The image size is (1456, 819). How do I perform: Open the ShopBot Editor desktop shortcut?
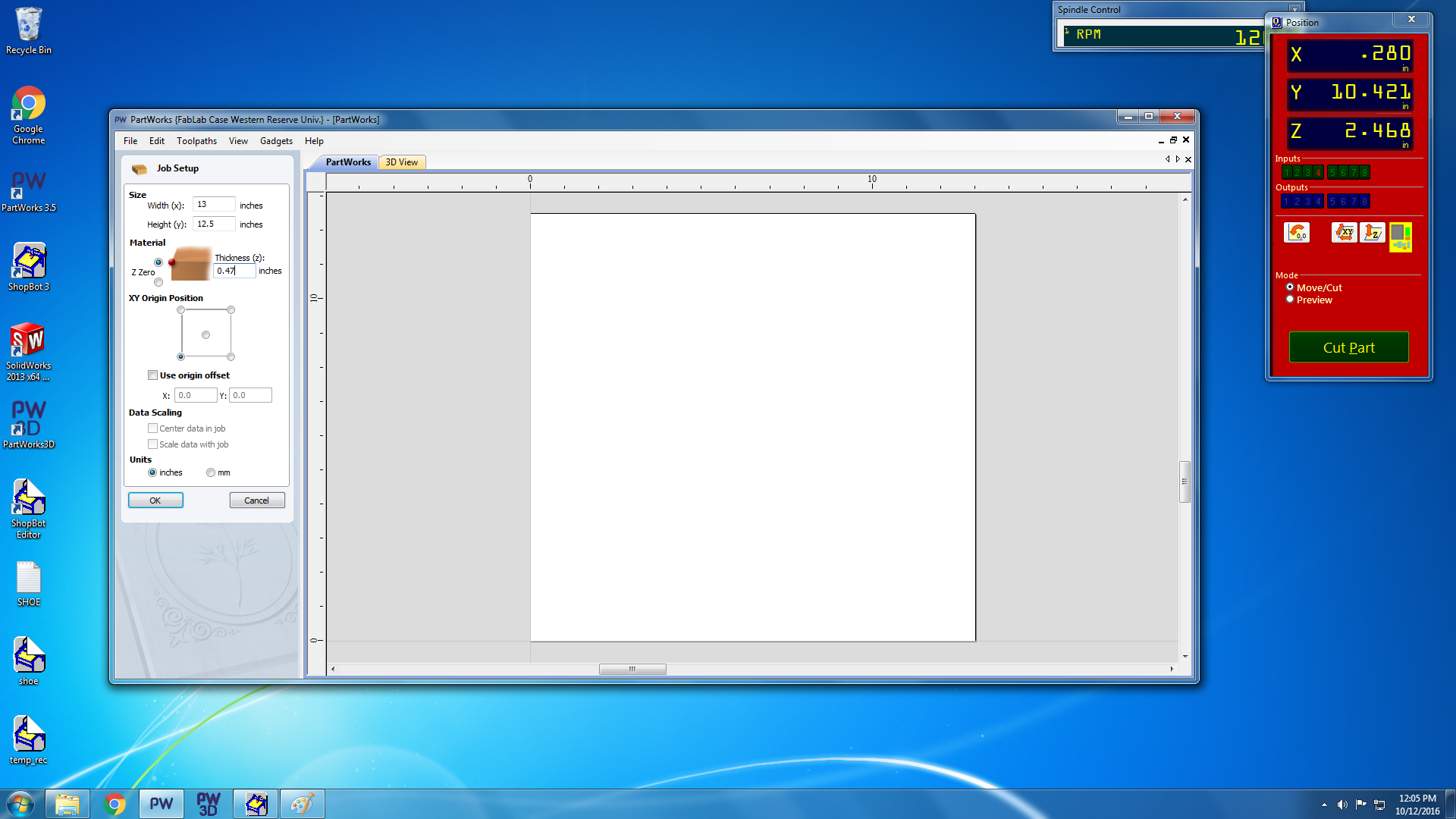pyautogui.click(x=29, y=509)
